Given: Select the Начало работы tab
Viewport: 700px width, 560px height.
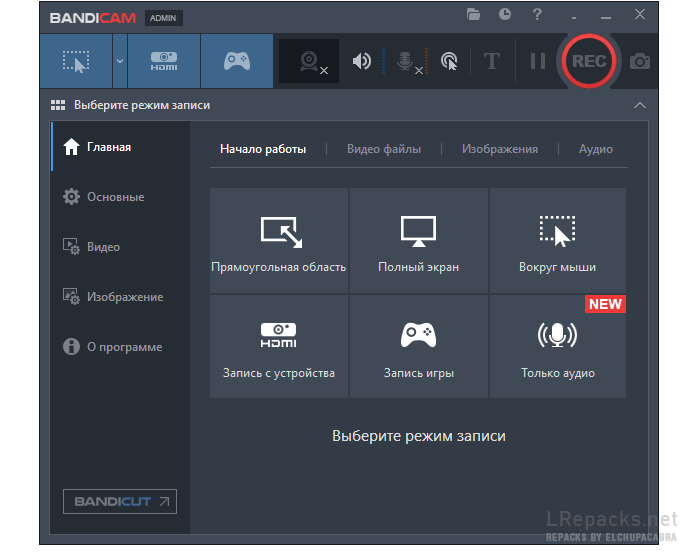Looking at the screenshot, I should (263, 149).
